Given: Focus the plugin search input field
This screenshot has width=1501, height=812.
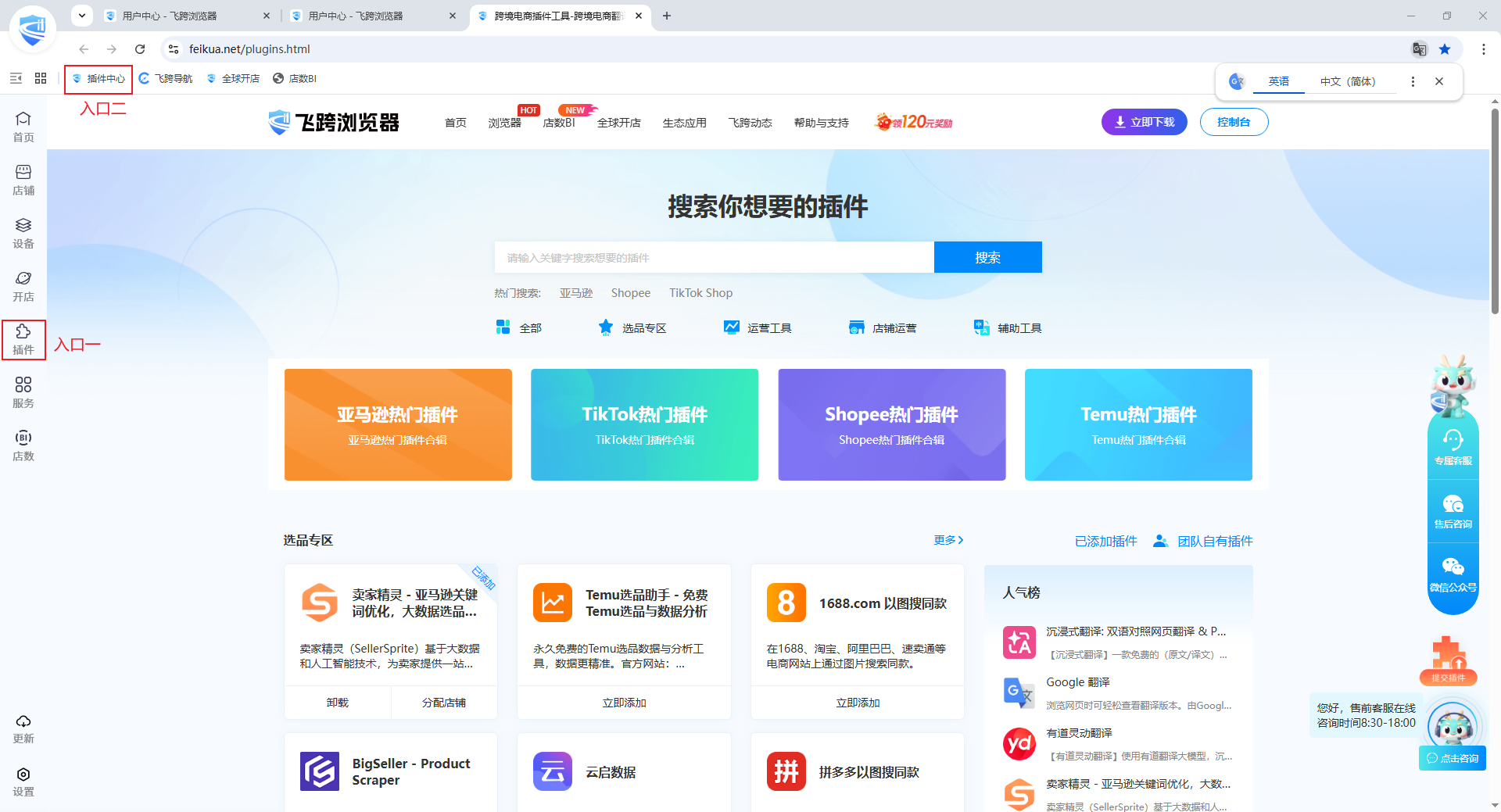Looking at the screenshot, I should point(714,257).
